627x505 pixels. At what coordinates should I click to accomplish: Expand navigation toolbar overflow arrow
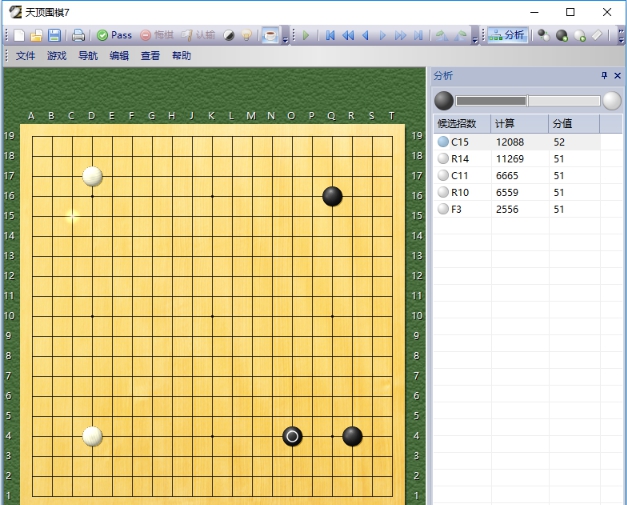coord(475,40)
